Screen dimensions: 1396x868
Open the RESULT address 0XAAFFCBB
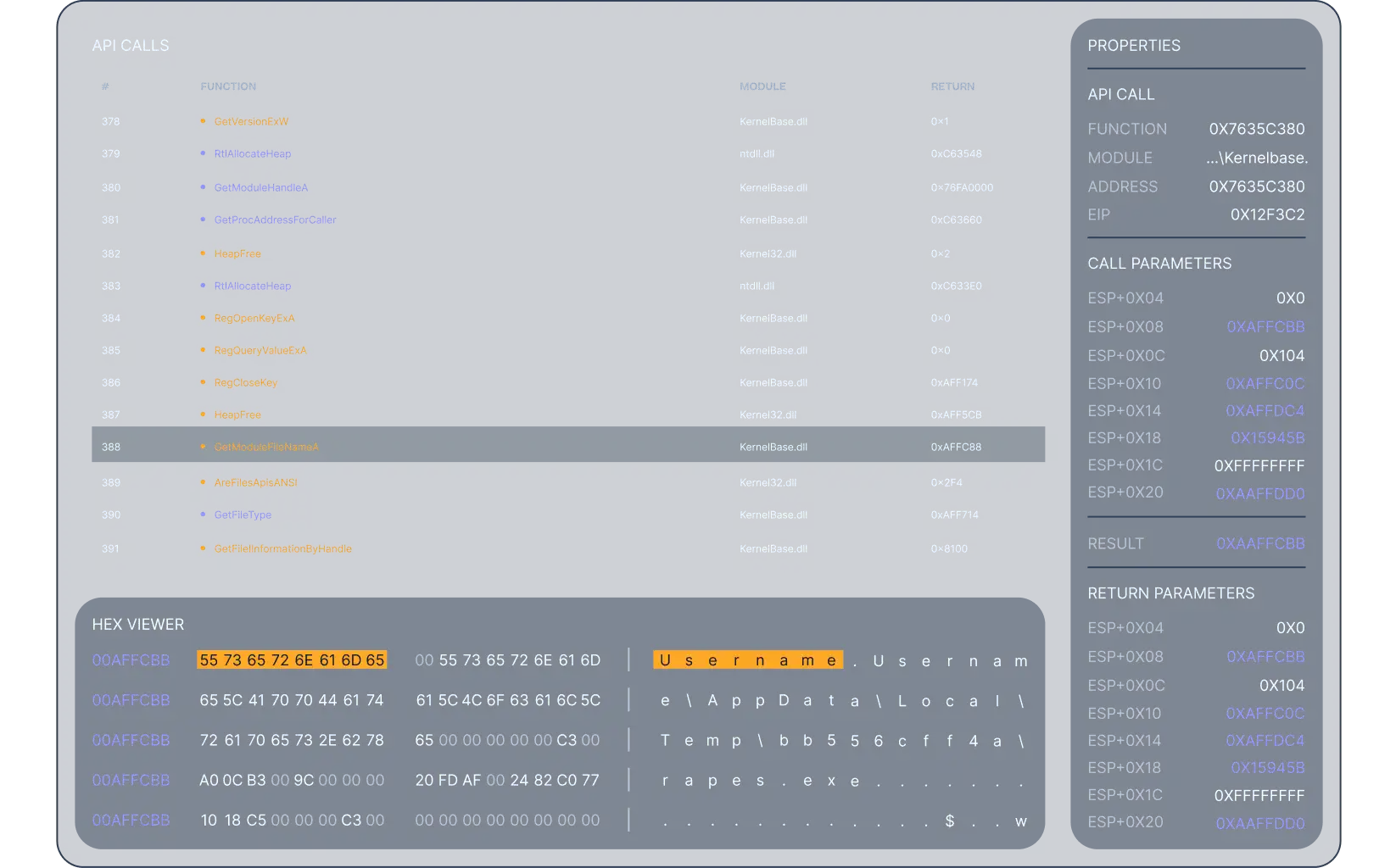pos(1260,543)
